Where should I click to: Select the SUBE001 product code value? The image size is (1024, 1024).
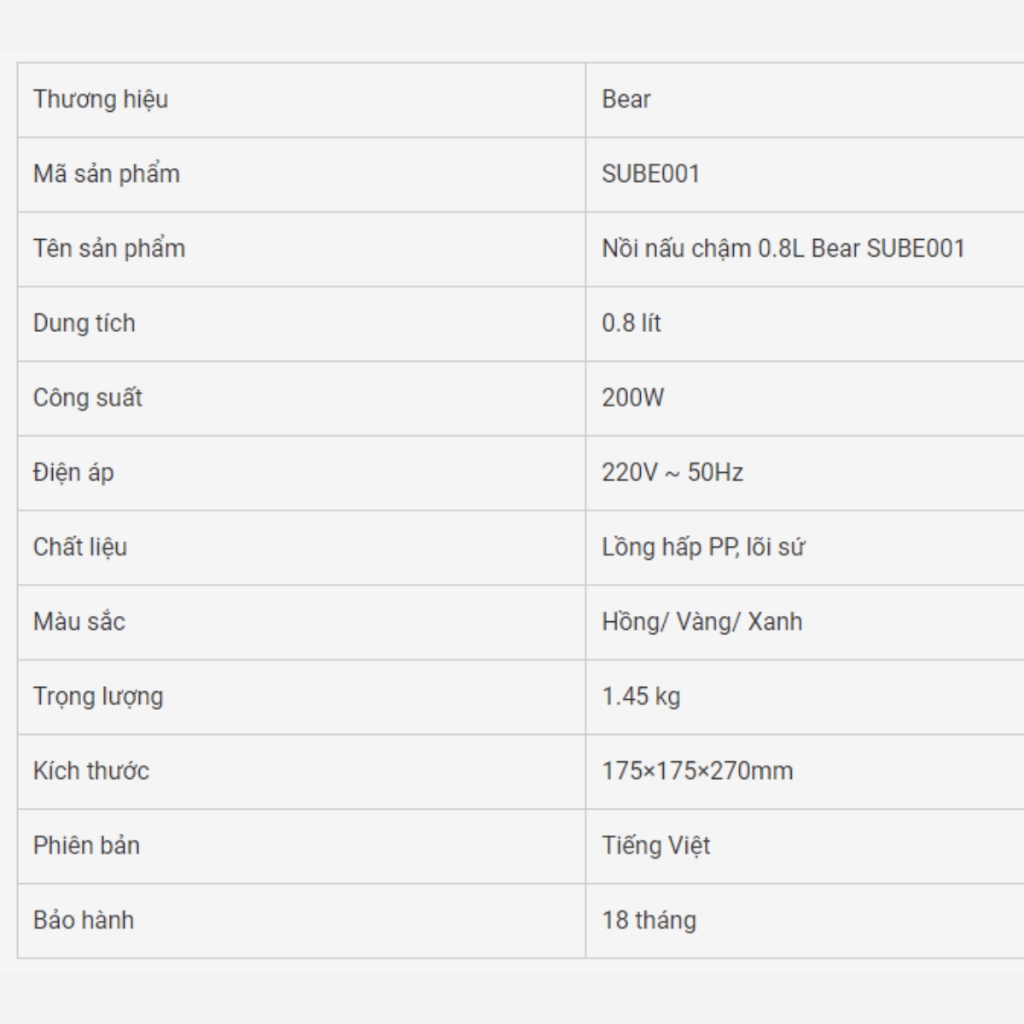tap(650, 174)
